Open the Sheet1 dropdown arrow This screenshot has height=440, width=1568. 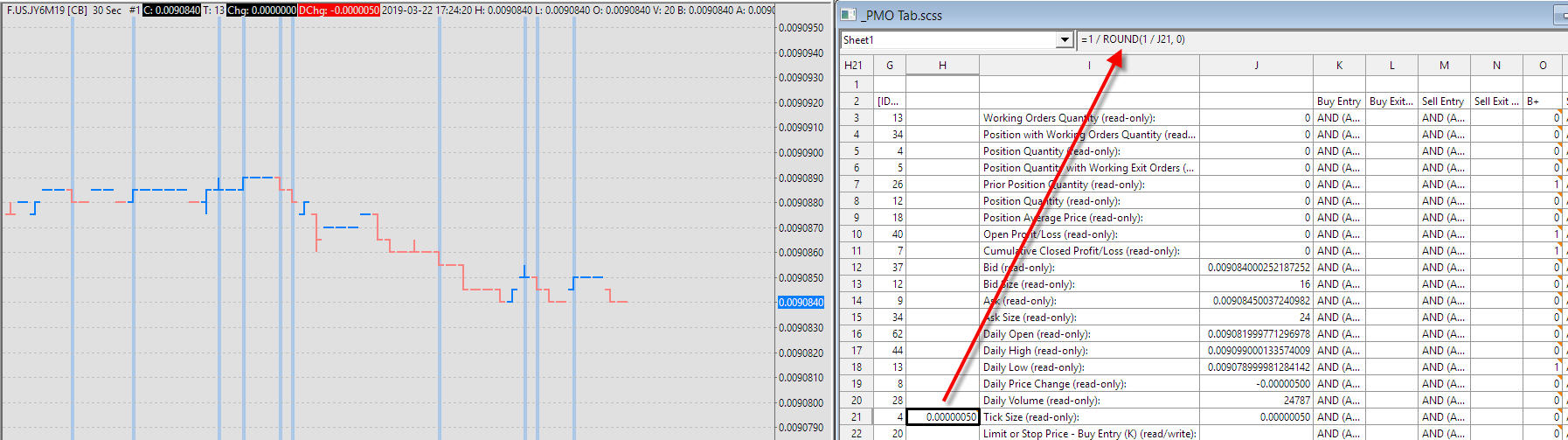point(1064,40)
